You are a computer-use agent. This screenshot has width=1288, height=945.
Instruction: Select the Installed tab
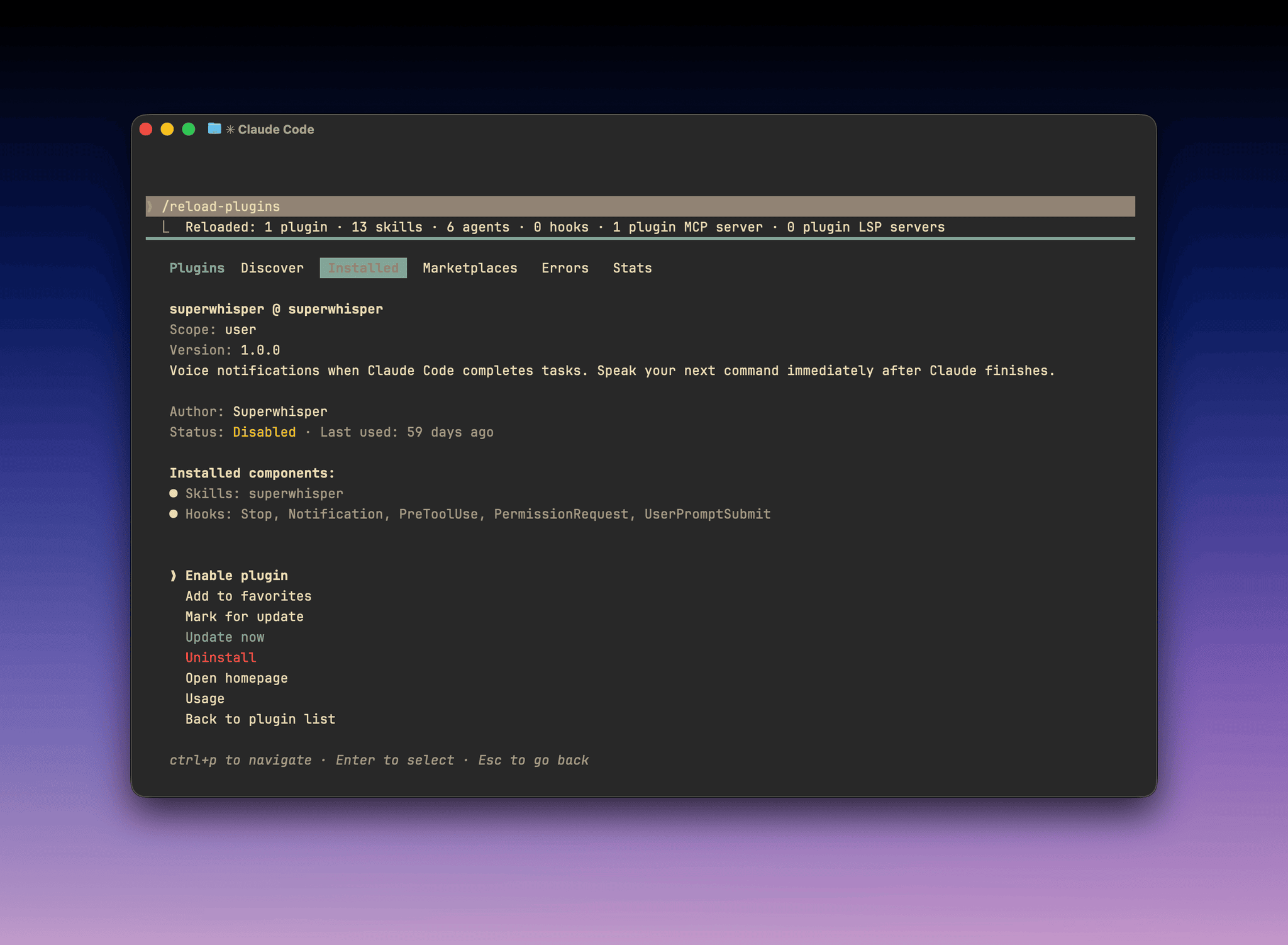[363, 268]
